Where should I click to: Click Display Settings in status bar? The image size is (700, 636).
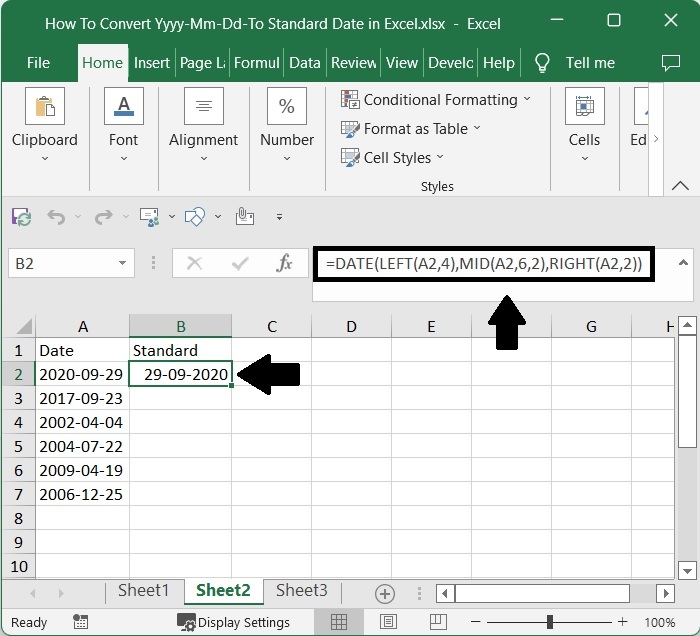(236, 622)
